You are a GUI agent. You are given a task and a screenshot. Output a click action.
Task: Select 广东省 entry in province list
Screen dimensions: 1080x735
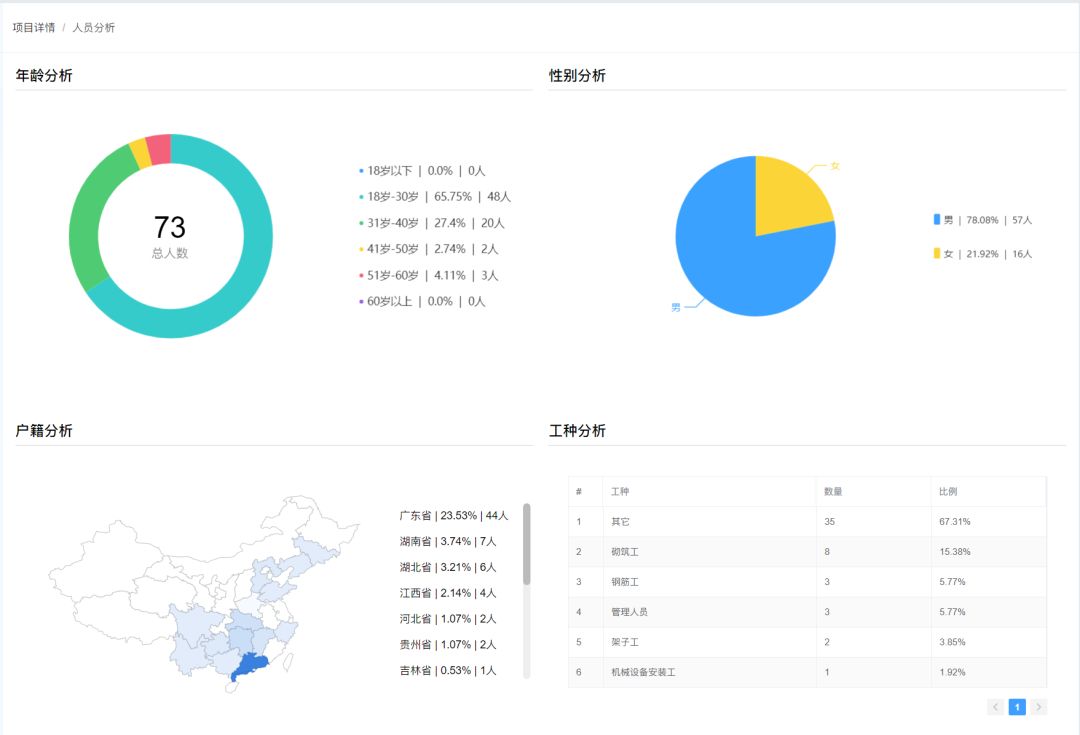[x=454, y=516]
